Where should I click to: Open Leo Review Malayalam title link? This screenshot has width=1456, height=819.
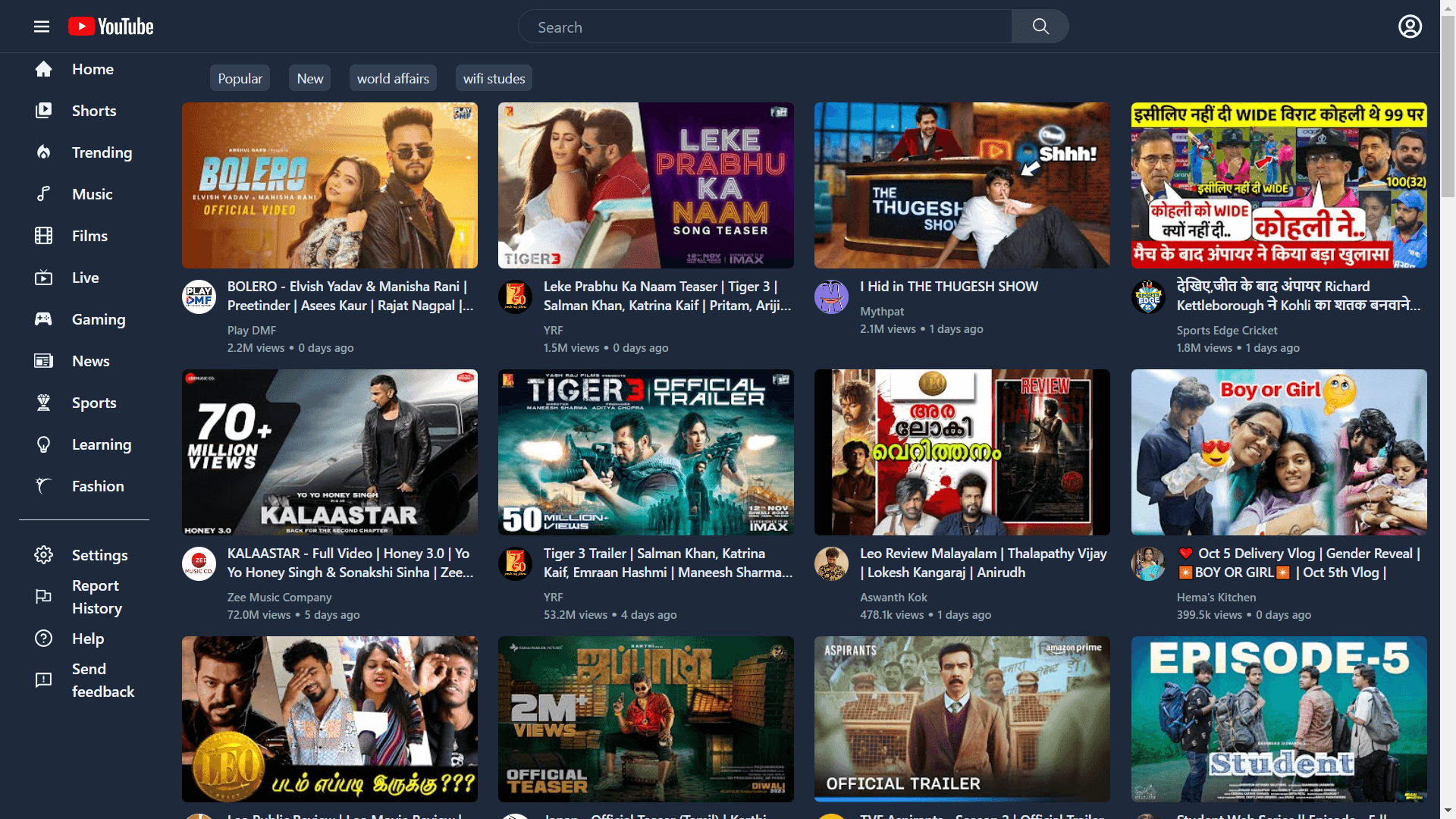coord(984,563)
